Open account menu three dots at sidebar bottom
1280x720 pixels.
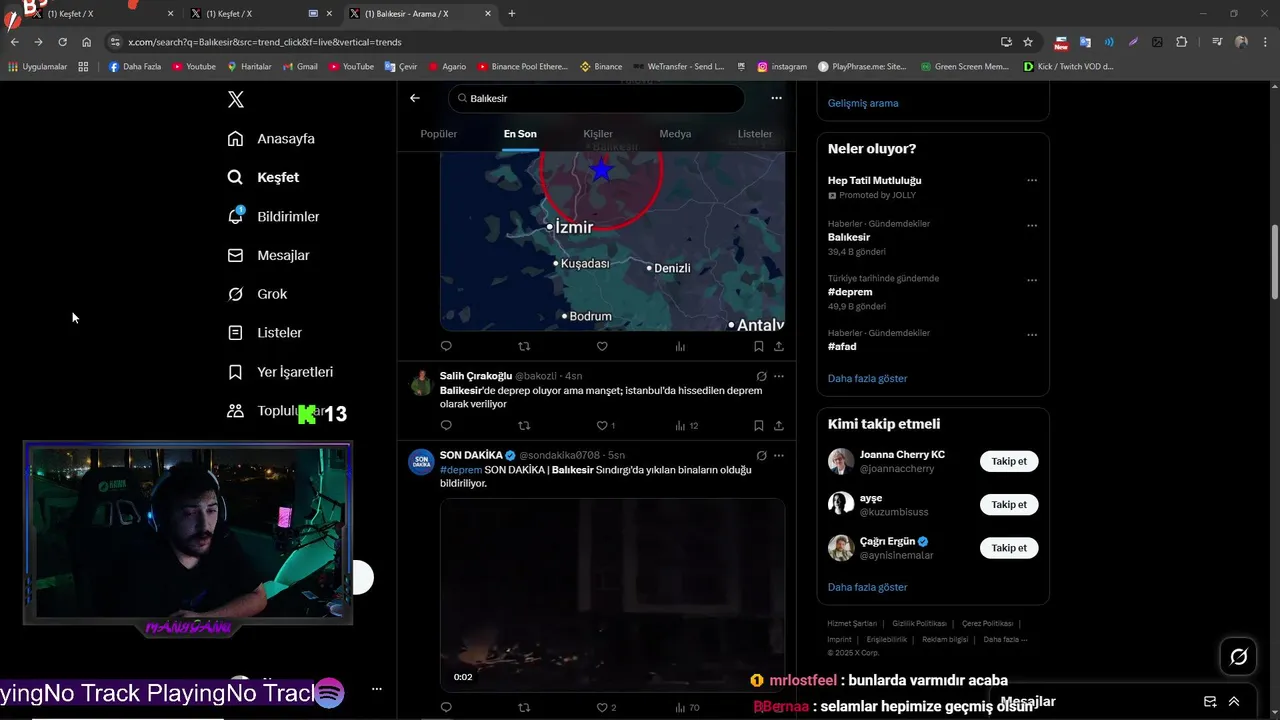tap(377, 689)
